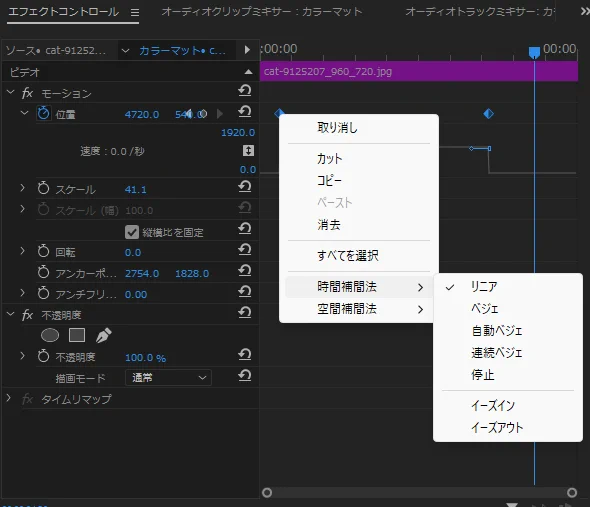The image size is (590, 507).
Task: Collapse the ビデオ section triangle
Action: [248, 72]
